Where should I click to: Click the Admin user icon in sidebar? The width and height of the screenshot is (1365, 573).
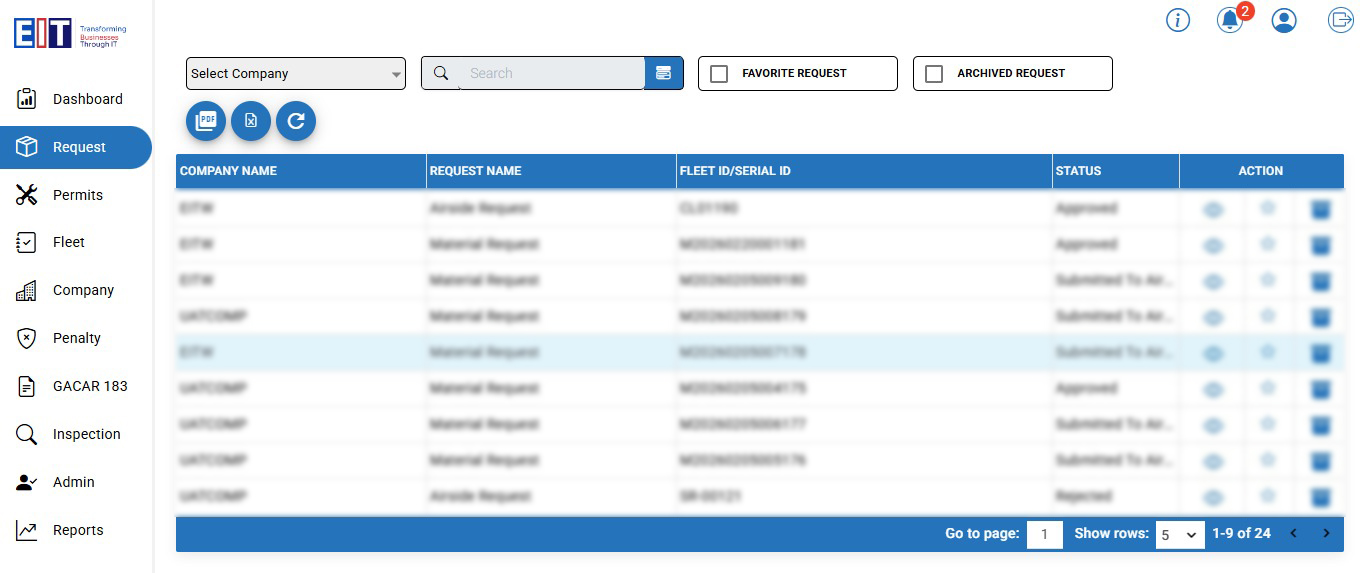click(x=27, y=482)
